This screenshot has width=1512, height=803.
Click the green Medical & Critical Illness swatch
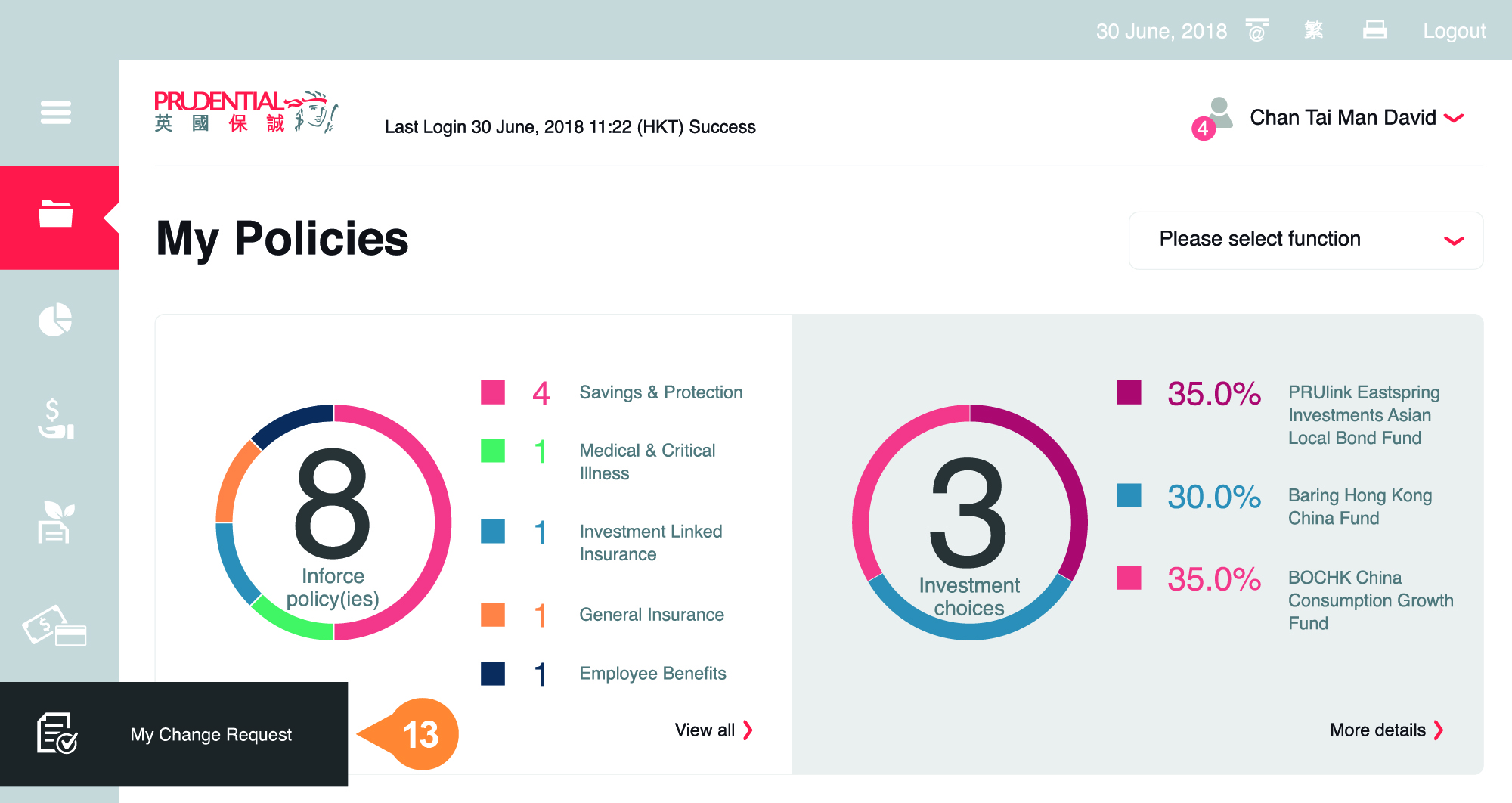(x=493, y=451)
